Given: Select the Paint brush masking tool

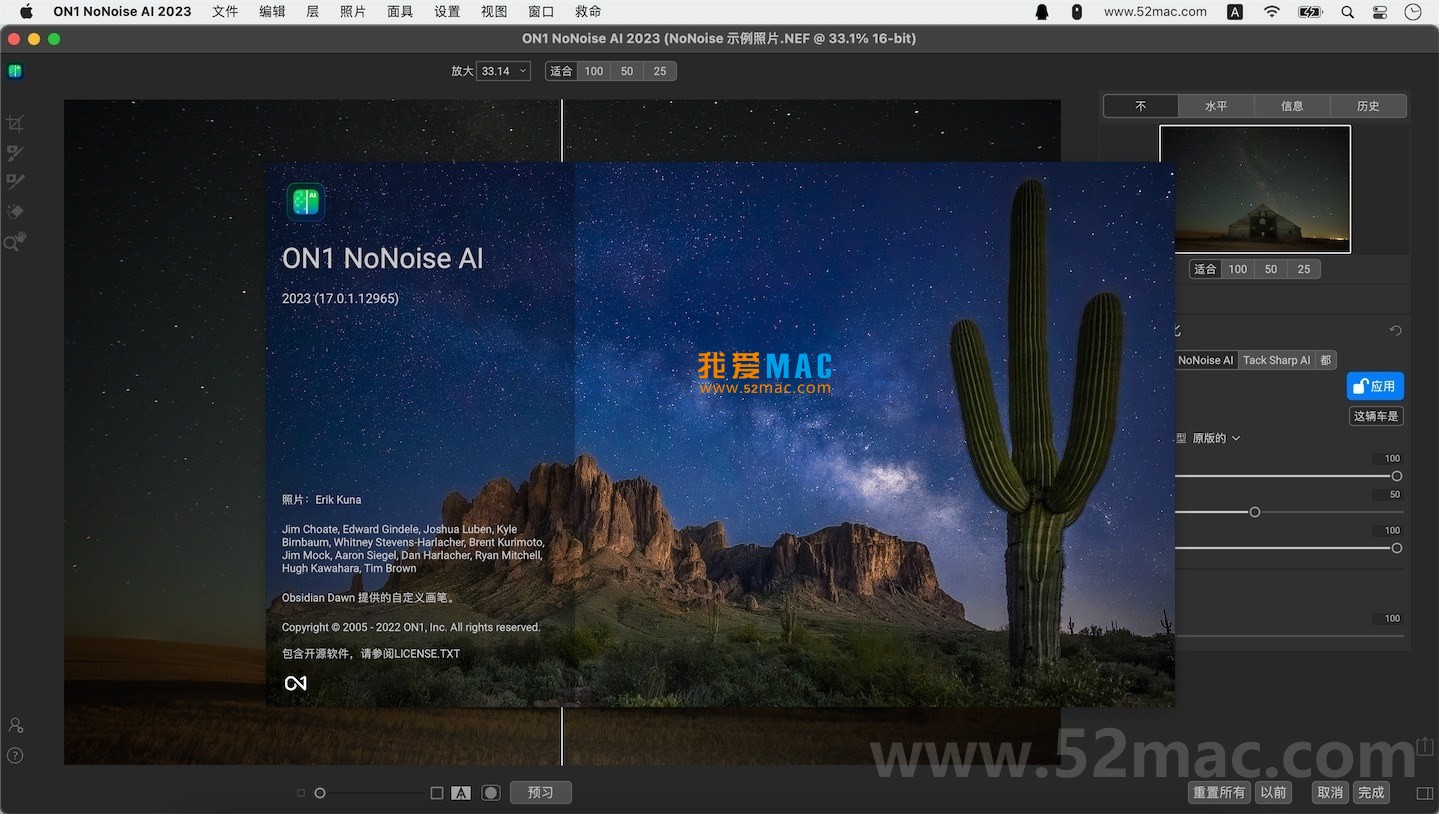Looking at the screenshot, I should 15,152.
